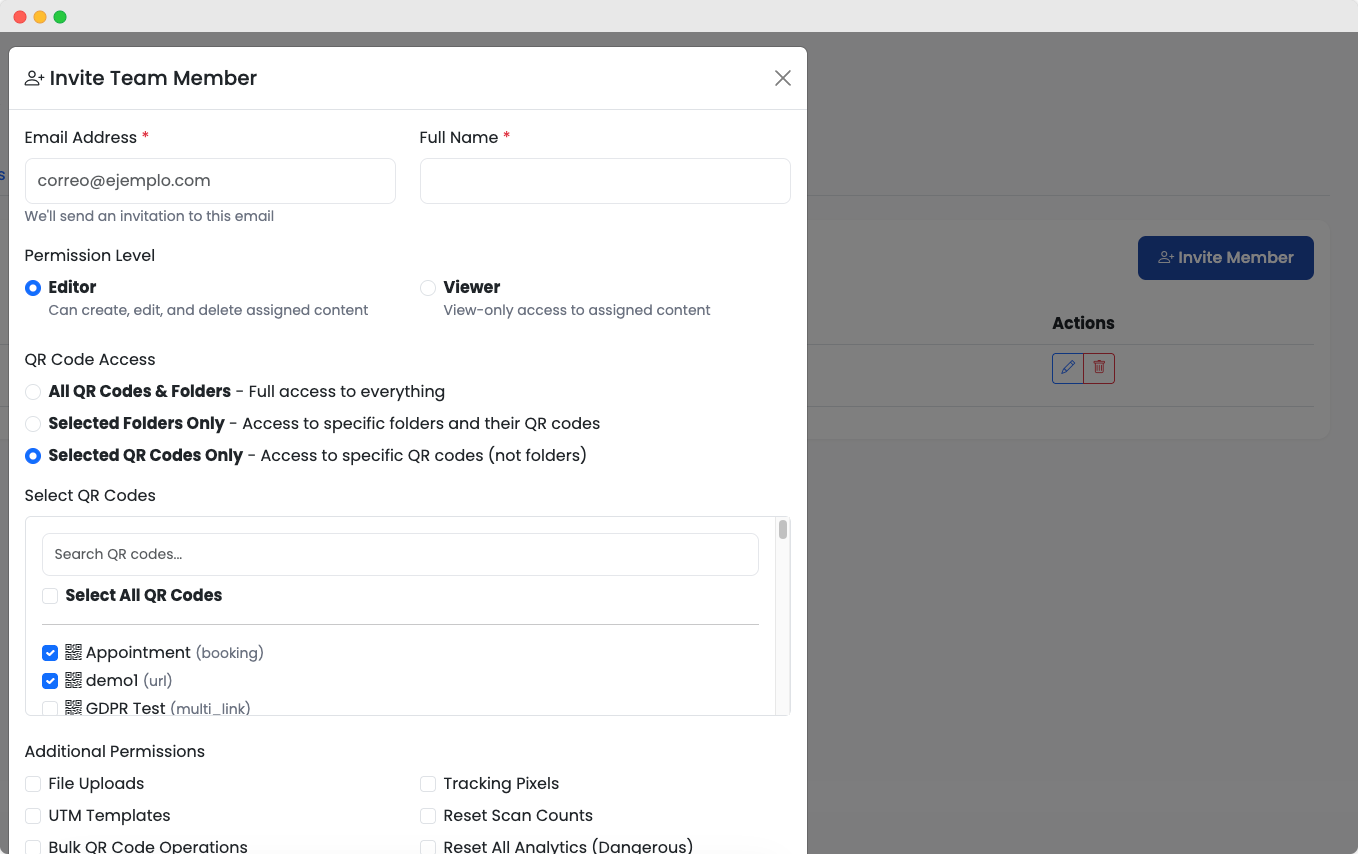Enable File Uploads permission

[x=33, y=784]
